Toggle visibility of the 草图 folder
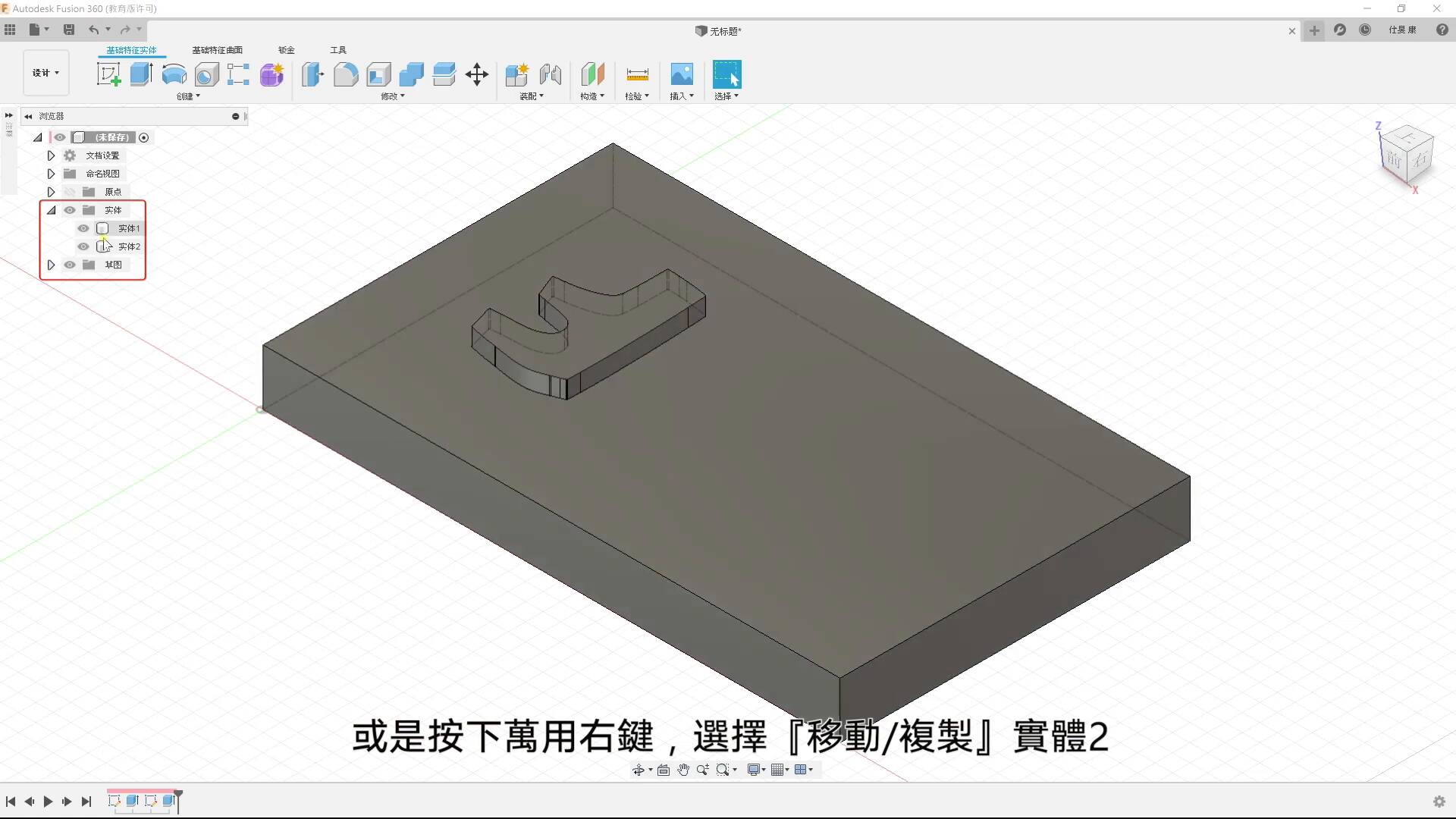Screen dimensions: 1456x819 click(70, 265)
